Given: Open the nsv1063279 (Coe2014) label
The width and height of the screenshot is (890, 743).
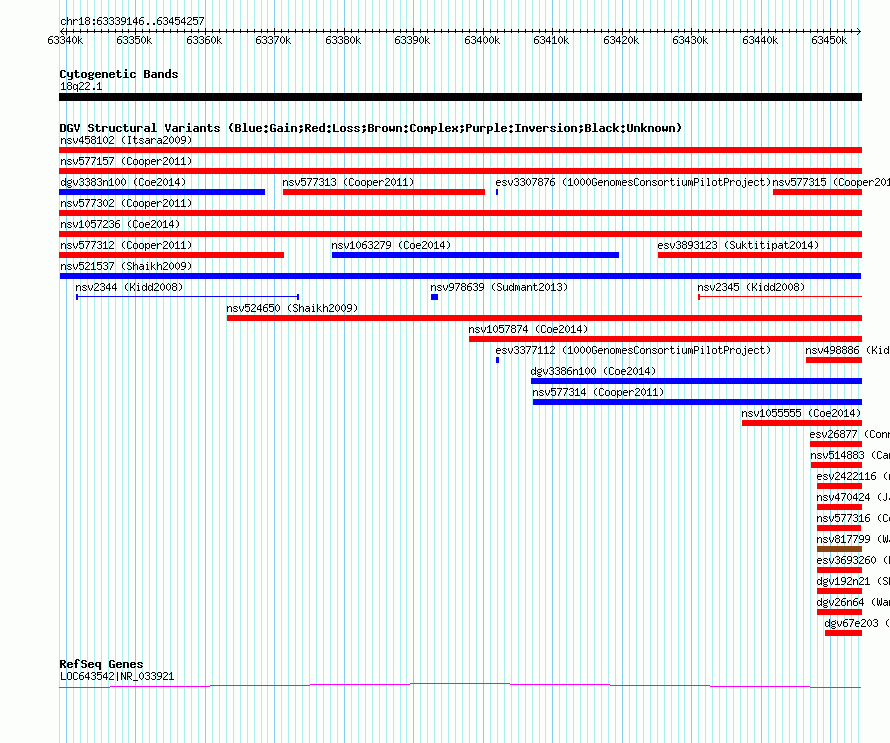Looking at the screenshot, I should click(x=391, y=245).
